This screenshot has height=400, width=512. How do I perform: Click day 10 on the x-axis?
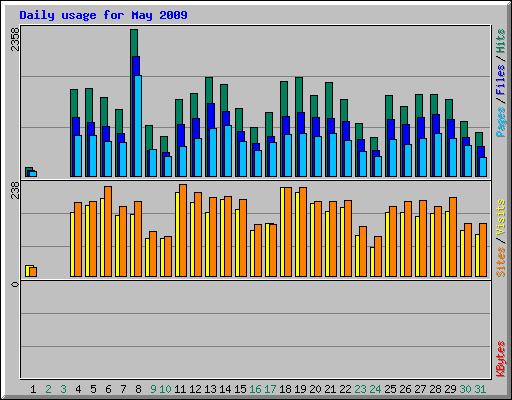(165, 389)
